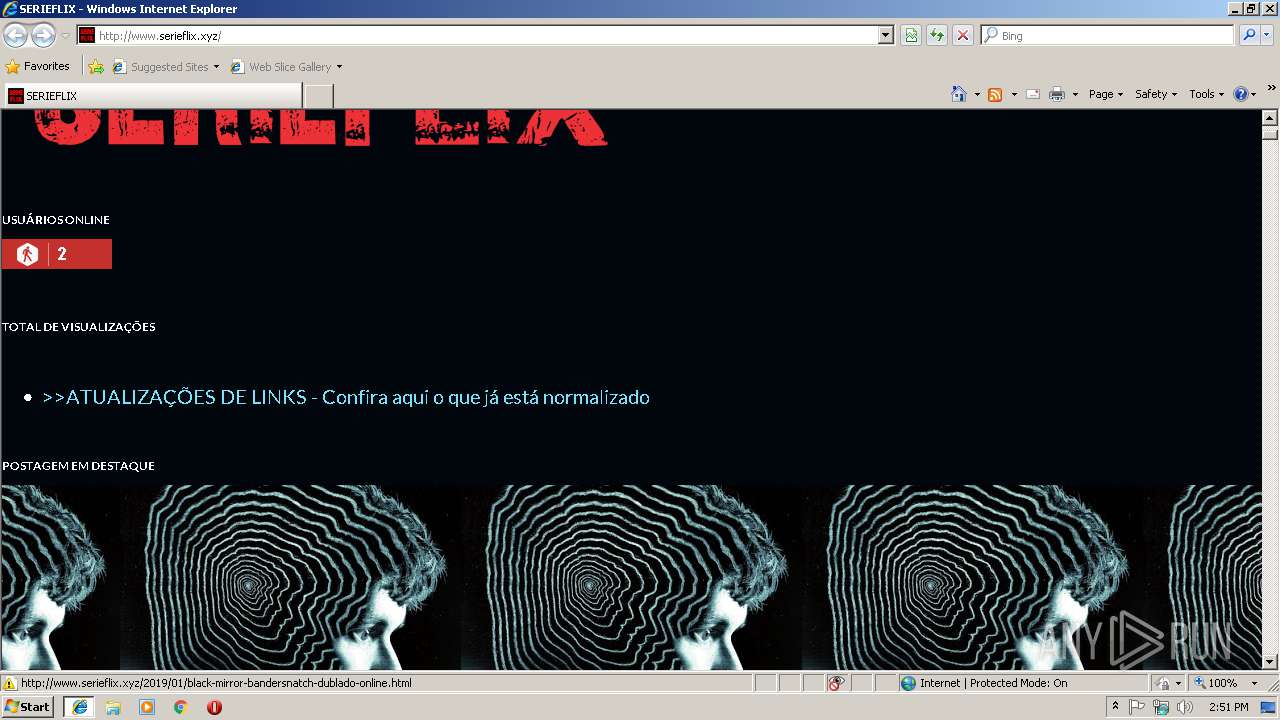Click the Help question mark icon
The image size is (1280, 720).
pos(1241,94)
